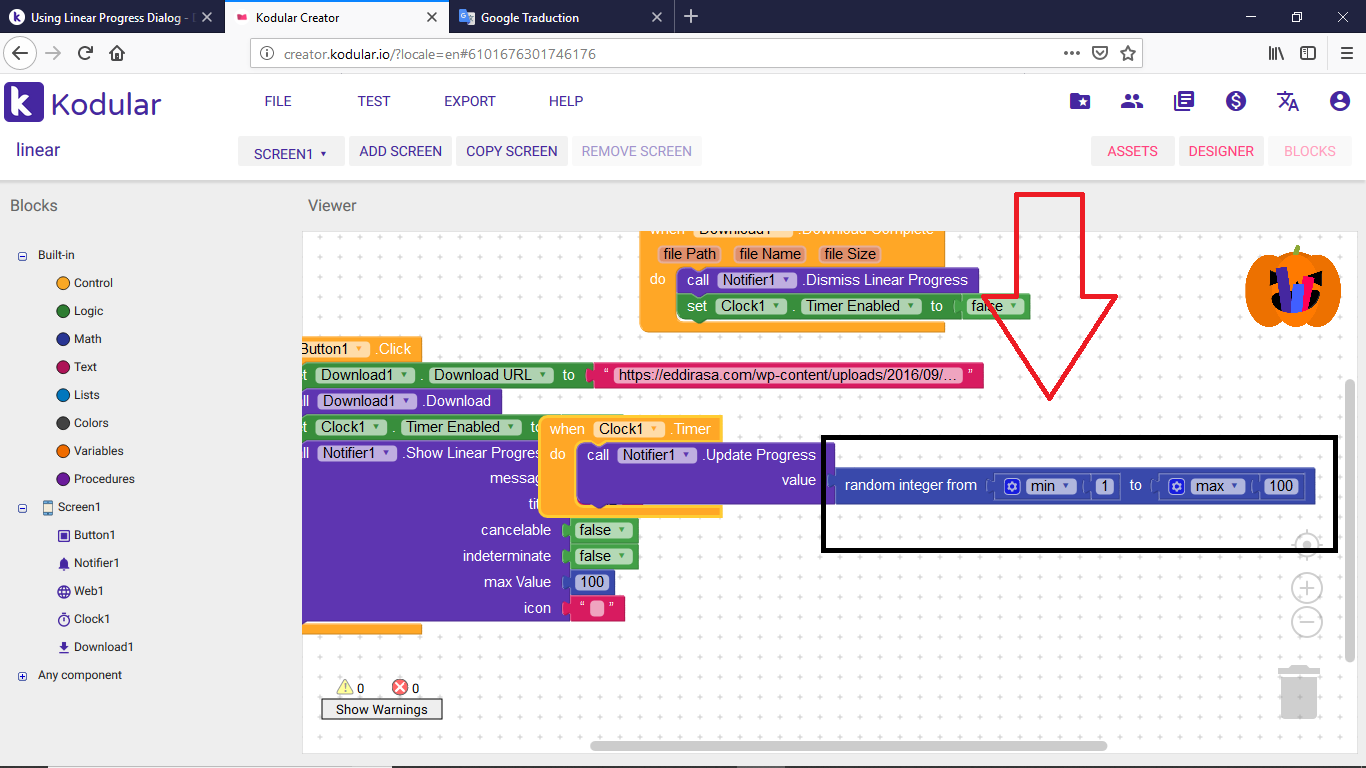The image size is (1366, 768).
Task: Click the Show Warnings button
Action: click(x=381, y=709)
